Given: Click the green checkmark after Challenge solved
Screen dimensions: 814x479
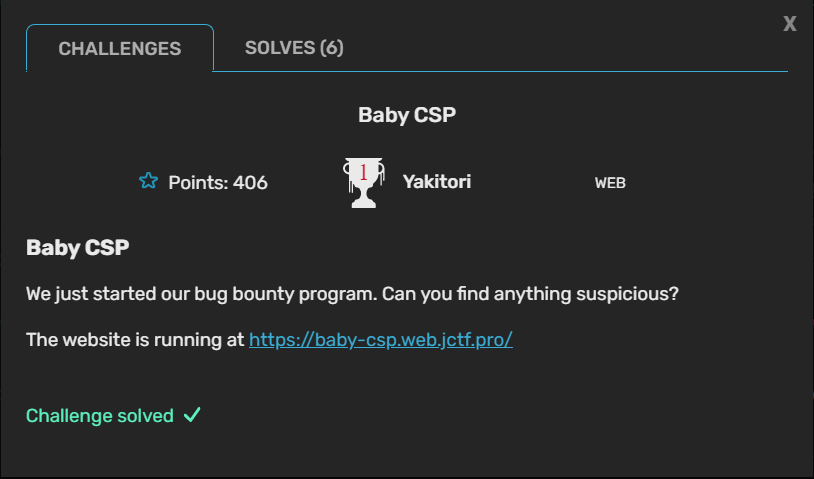Looking at the screenshot, I should (x=193, y=415).
